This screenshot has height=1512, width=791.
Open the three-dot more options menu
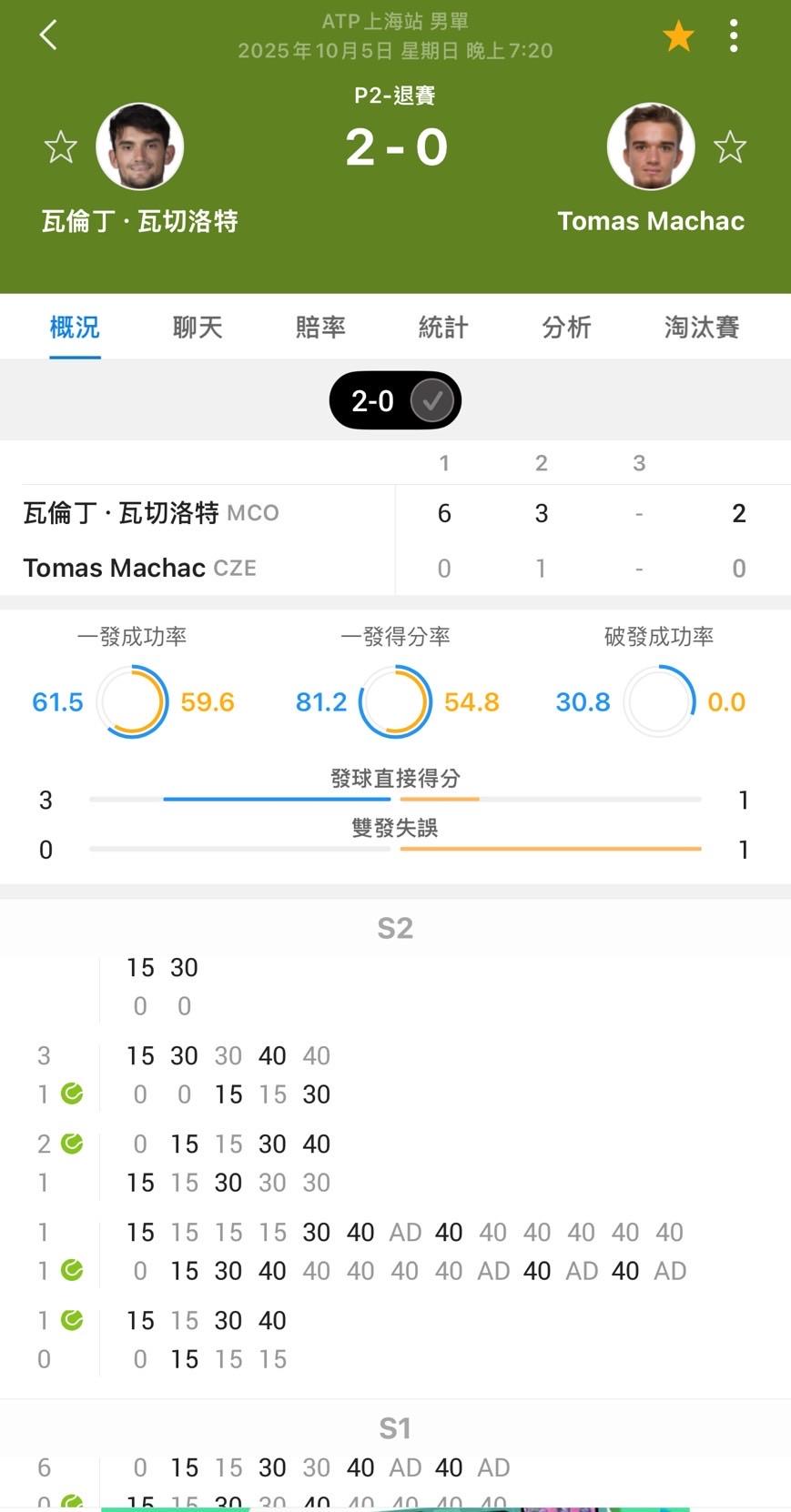[734, 36]
